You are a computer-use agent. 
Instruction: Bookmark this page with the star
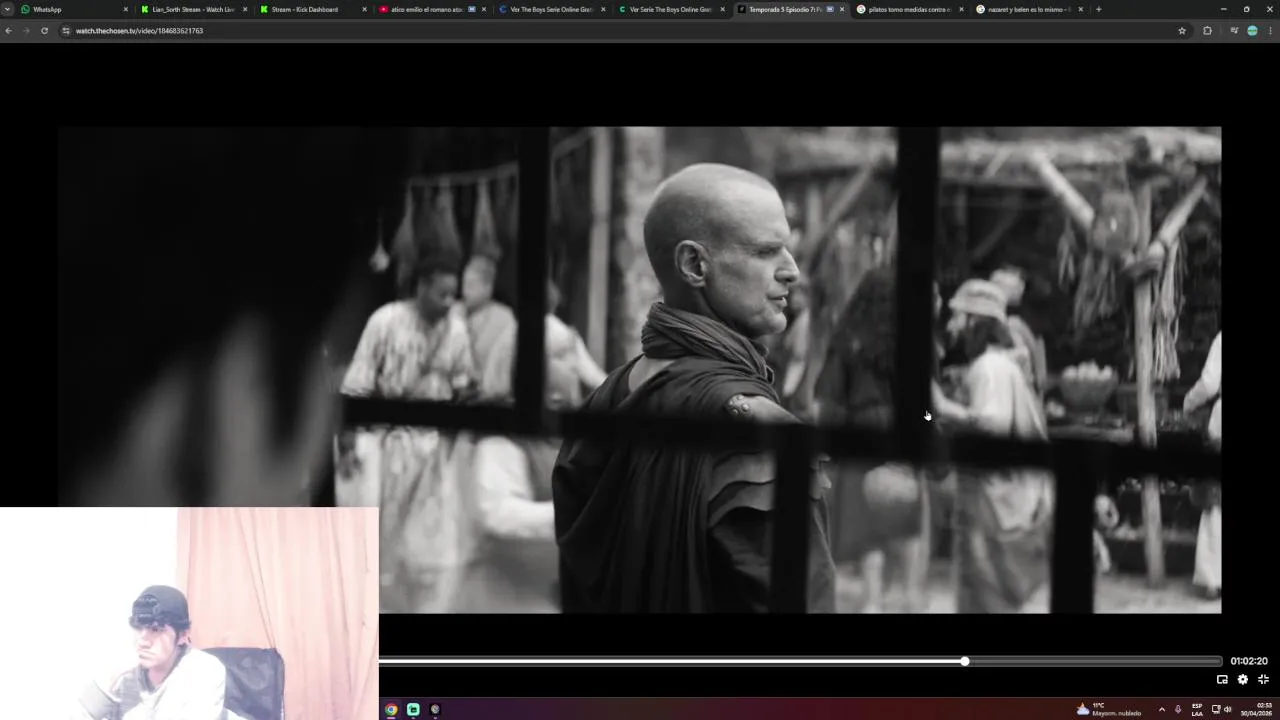click(1182, 31)
